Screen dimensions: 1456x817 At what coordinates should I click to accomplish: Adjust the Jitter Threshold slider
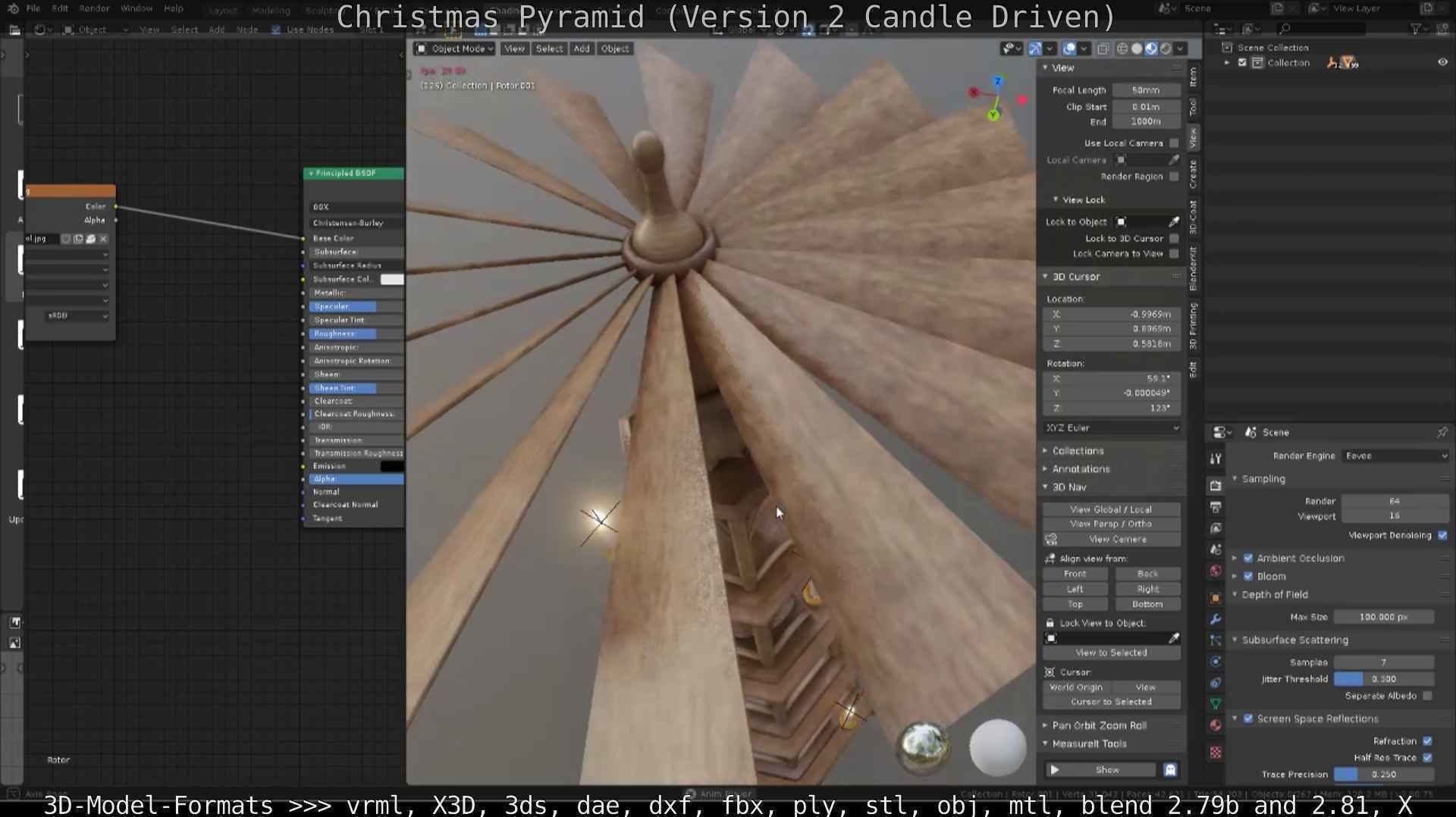(1384, 679)
